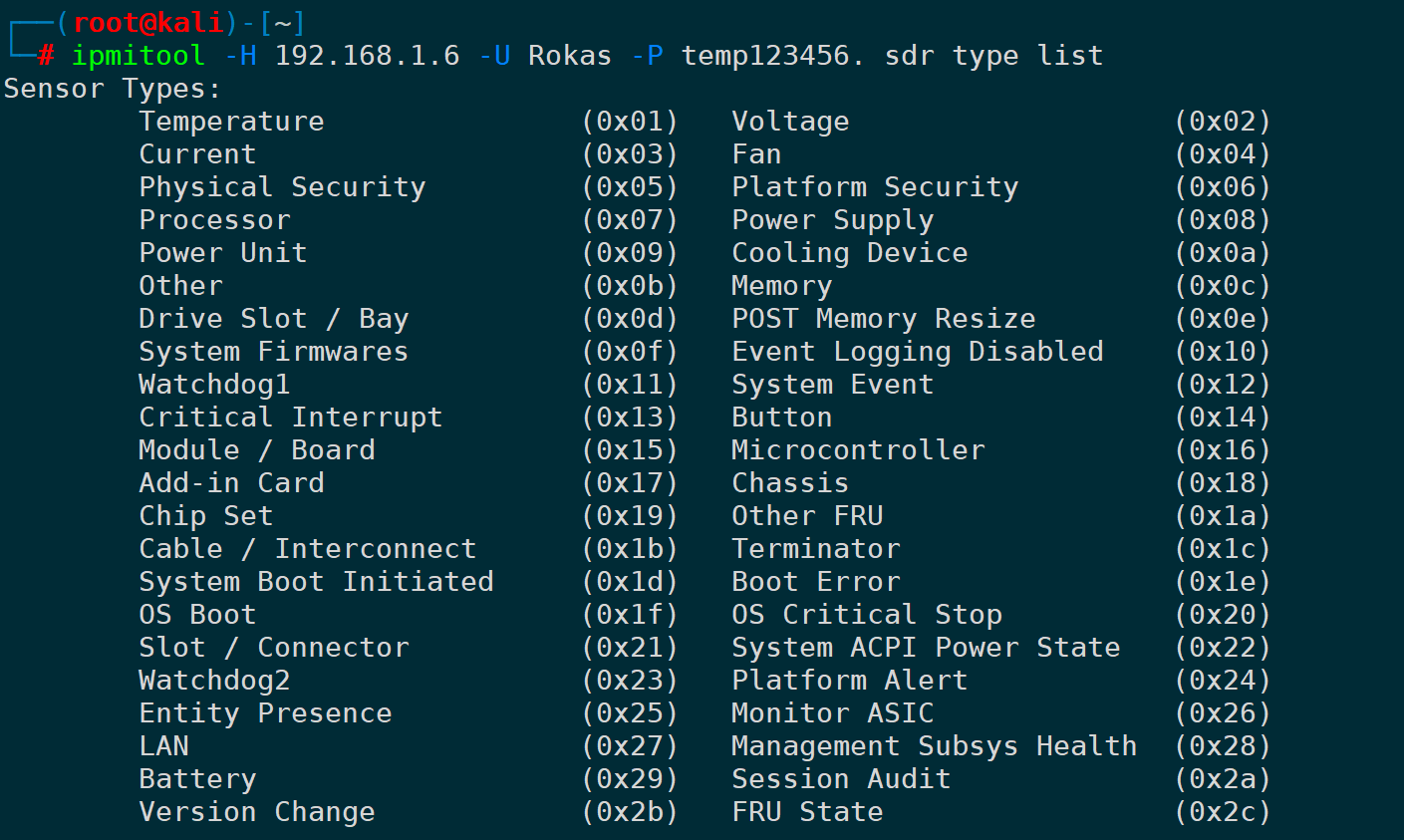Click the Physical Security entry

(282, 187)
